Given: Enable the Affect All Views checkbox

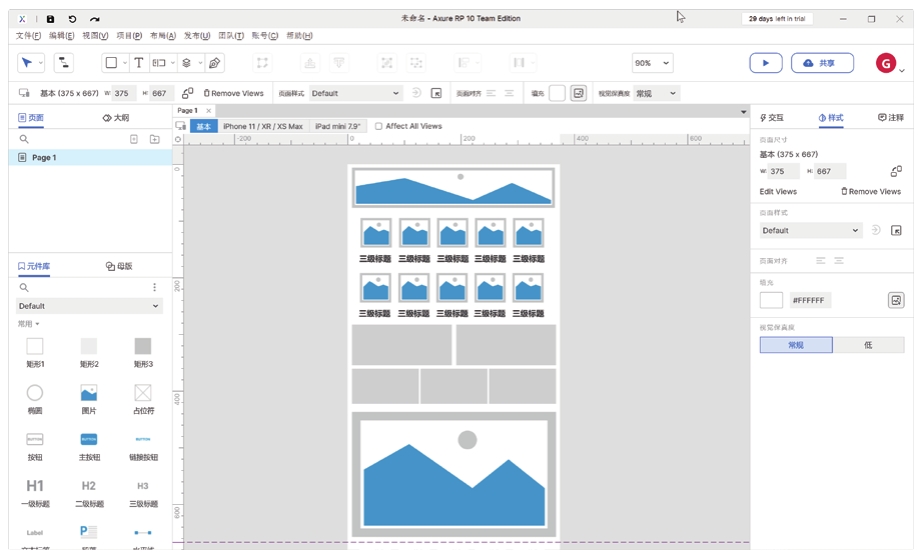Looking at the screenshot, I should (379, 127).
